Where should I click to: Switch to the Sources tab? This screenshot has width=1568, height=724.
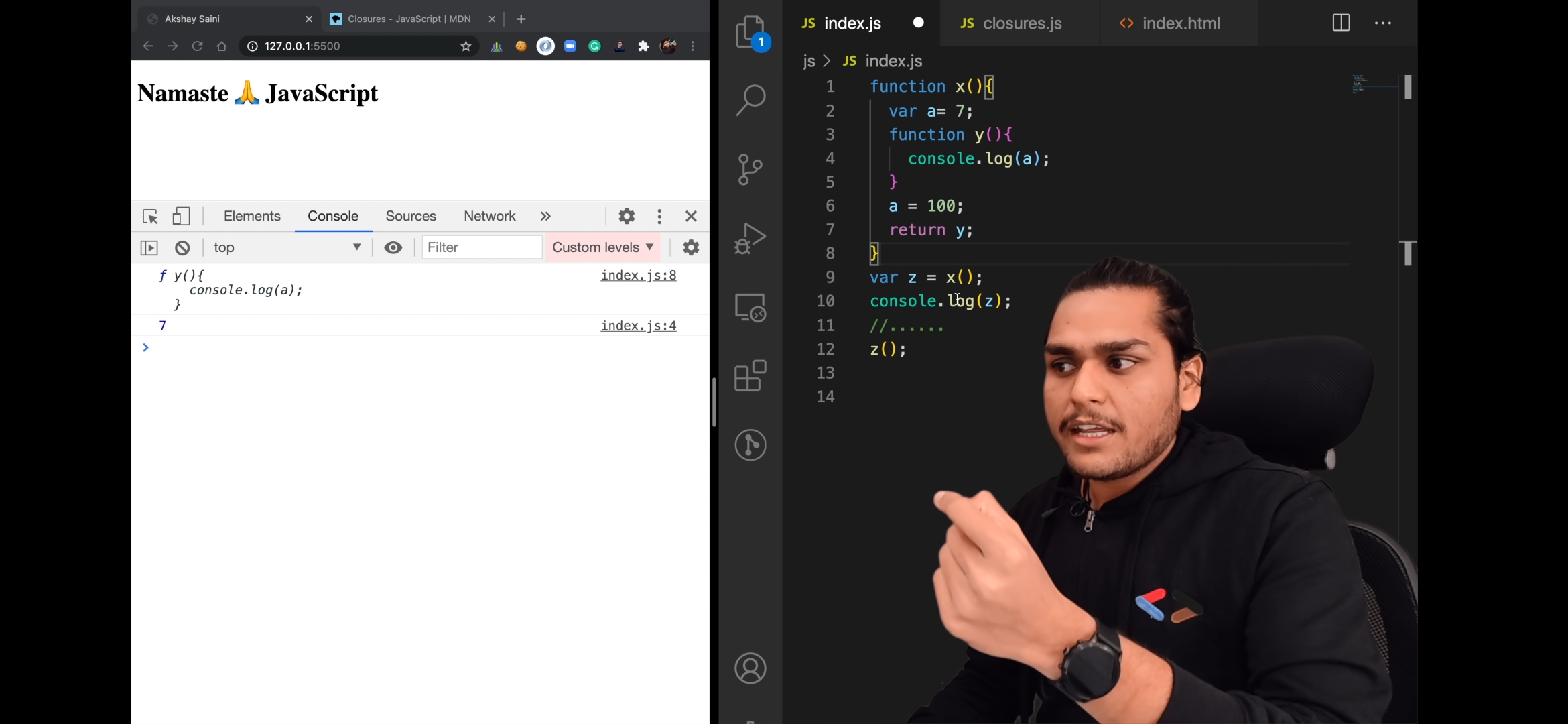[411, 216]
